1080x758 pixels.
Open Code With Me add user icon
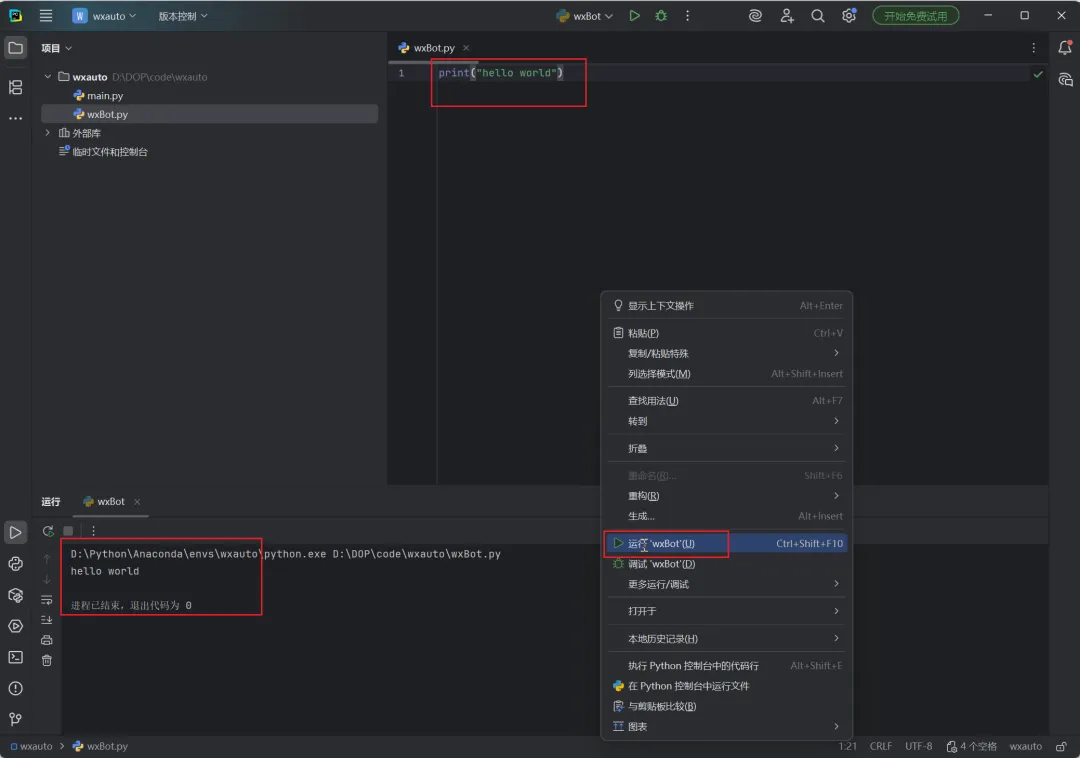[787, 15]
